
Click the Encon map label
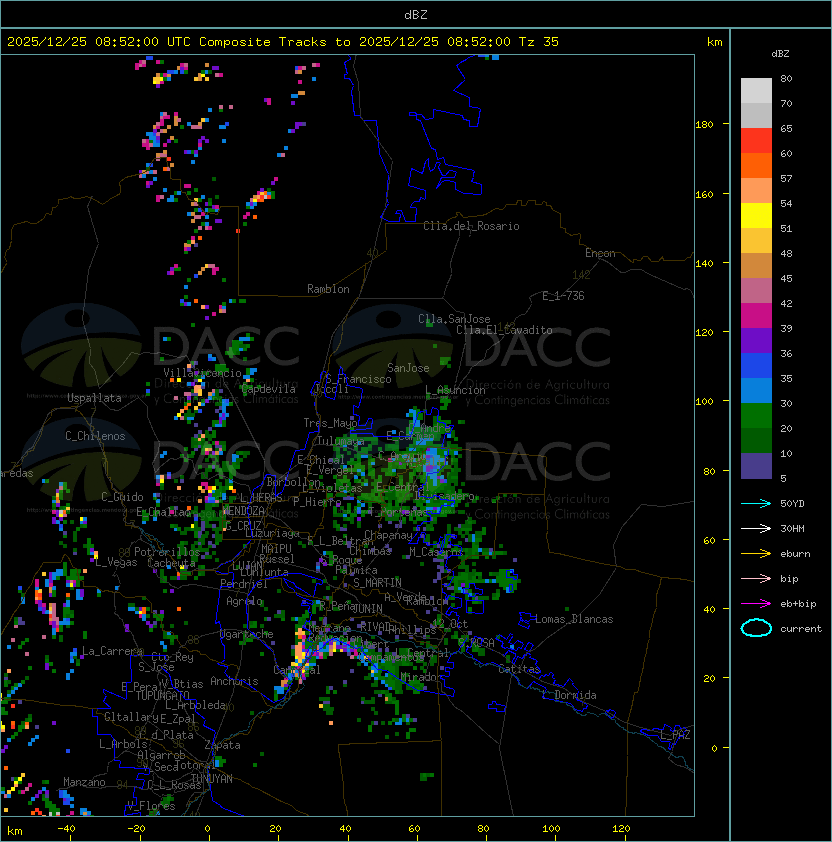pos(600,253)
